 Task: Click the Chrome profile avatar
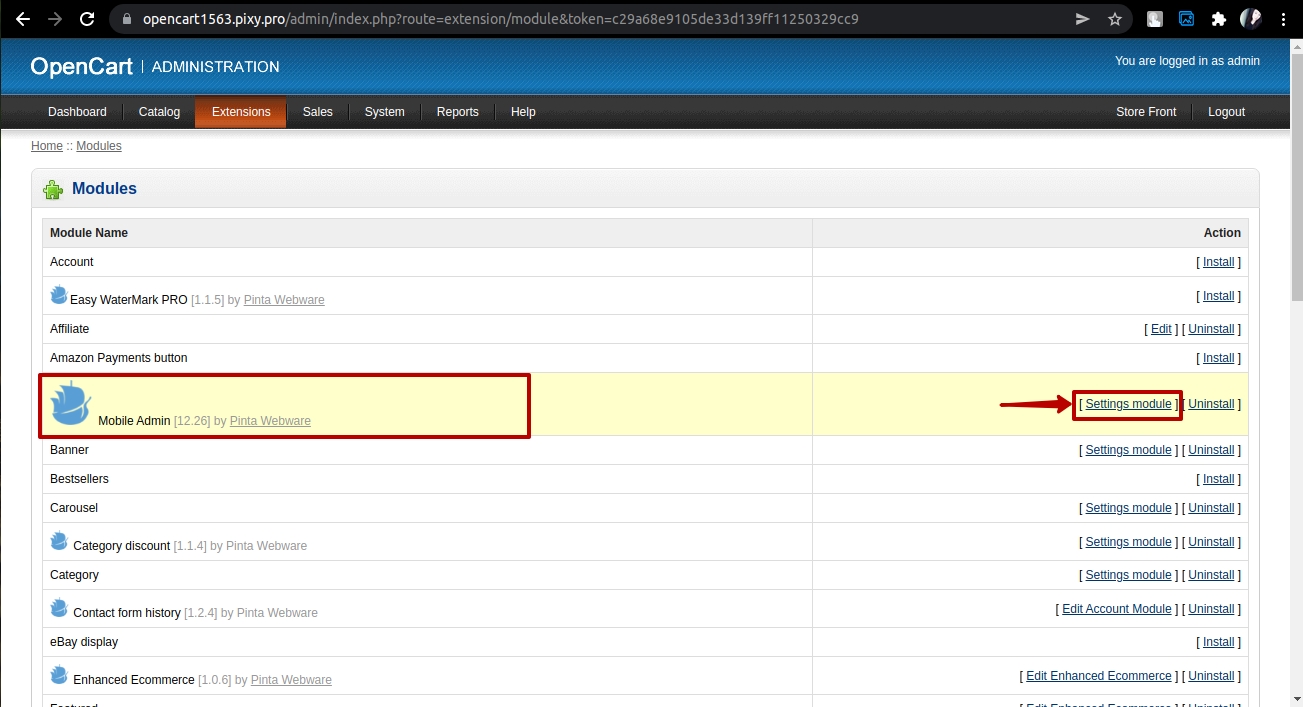[1250, 19]
